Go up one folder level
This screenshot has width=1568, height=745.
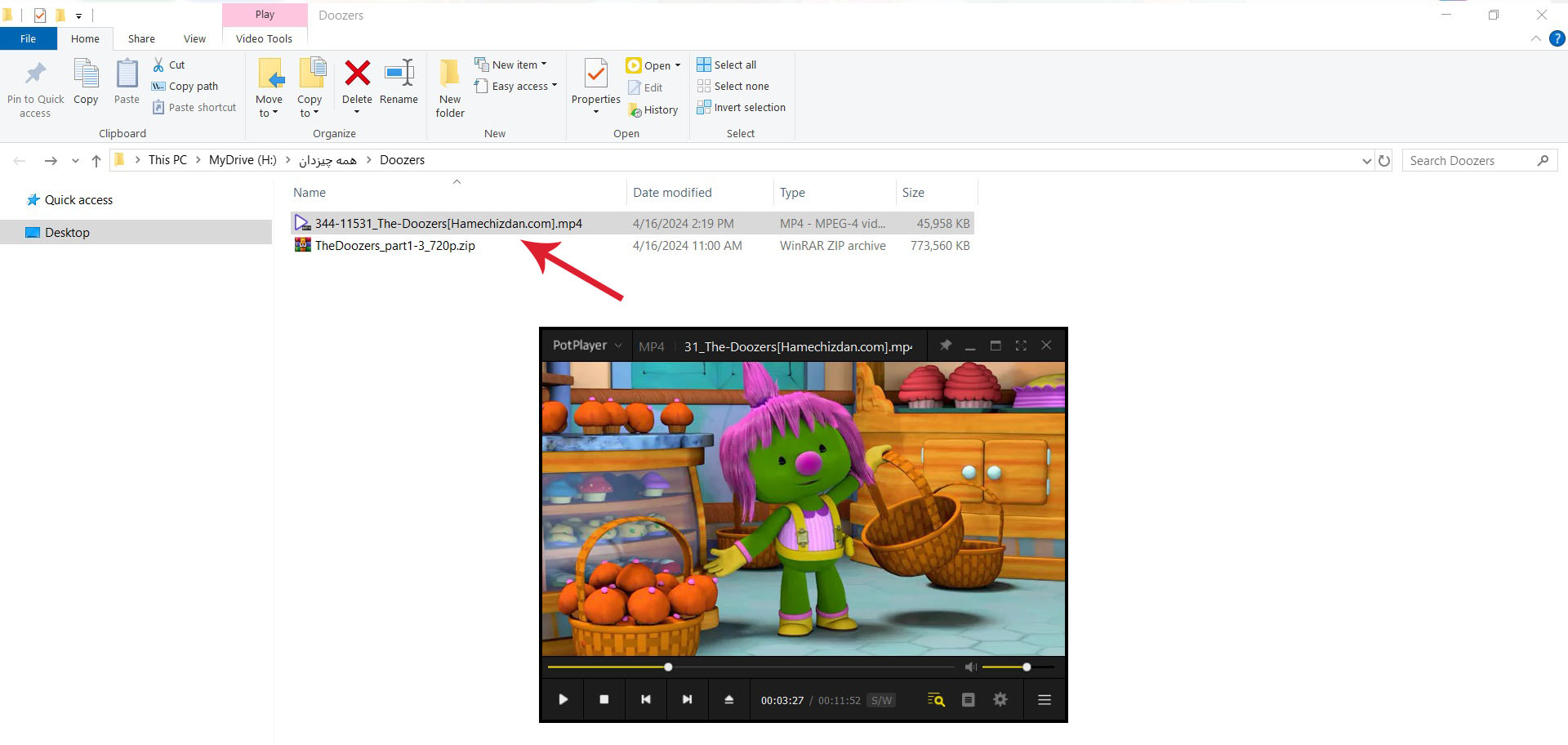coord(96,161)
